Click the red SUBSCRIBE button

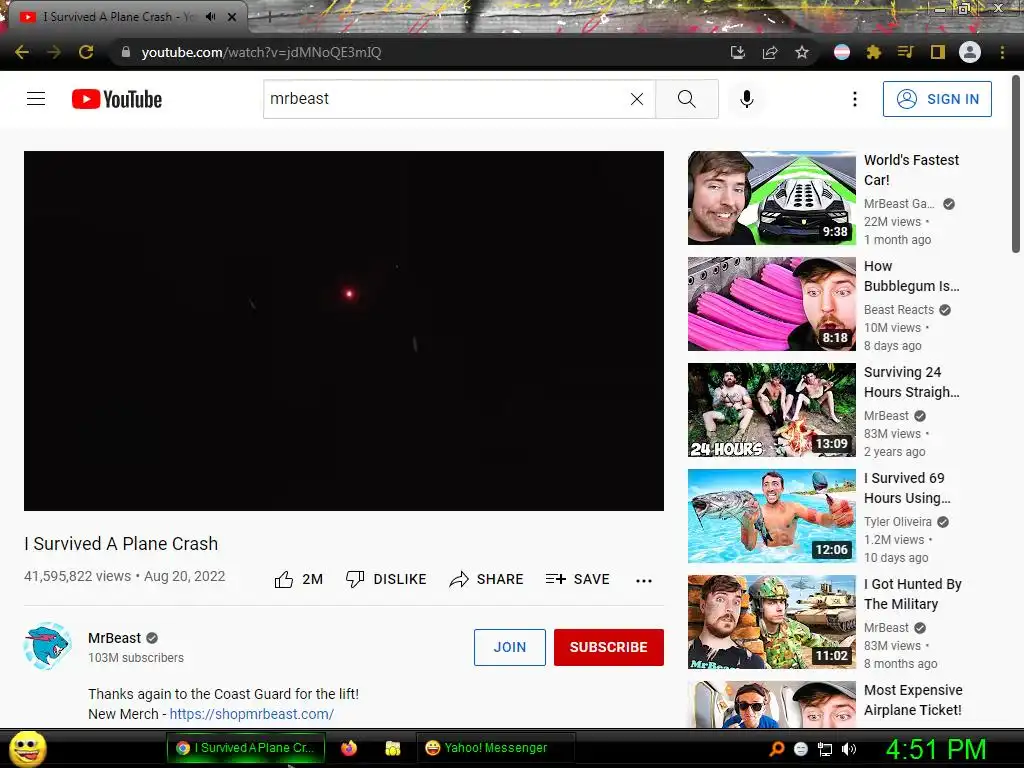click(x=609, y=647)
